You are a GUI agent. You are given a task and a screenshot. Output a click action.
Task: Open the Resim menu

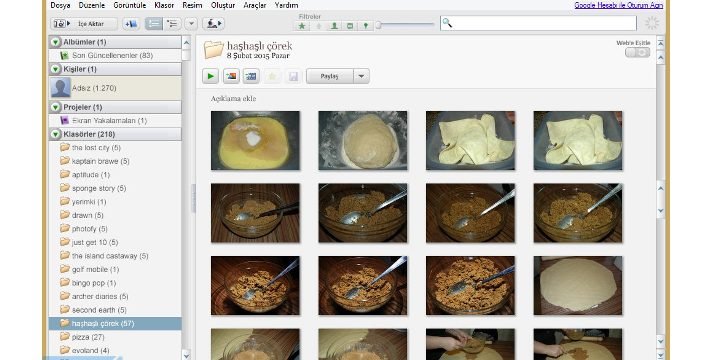192,5
